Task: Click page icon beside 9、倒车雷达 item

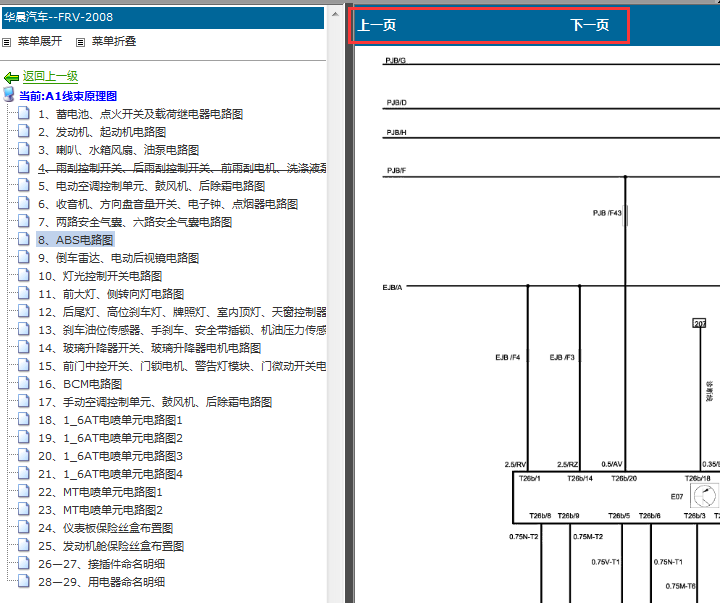Action: (24, 257)
